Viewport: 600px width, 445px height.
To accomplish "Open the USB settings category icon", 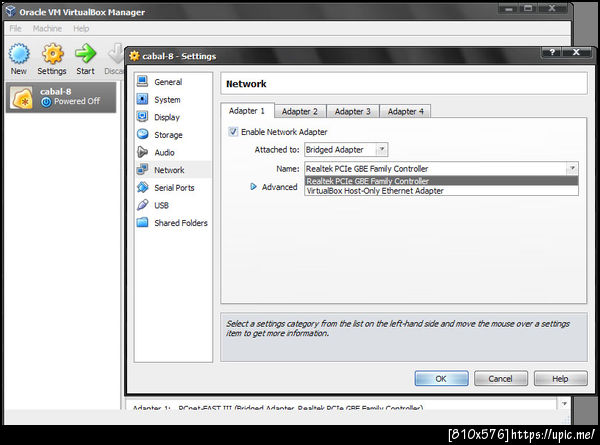I will [x=143, y=205].
